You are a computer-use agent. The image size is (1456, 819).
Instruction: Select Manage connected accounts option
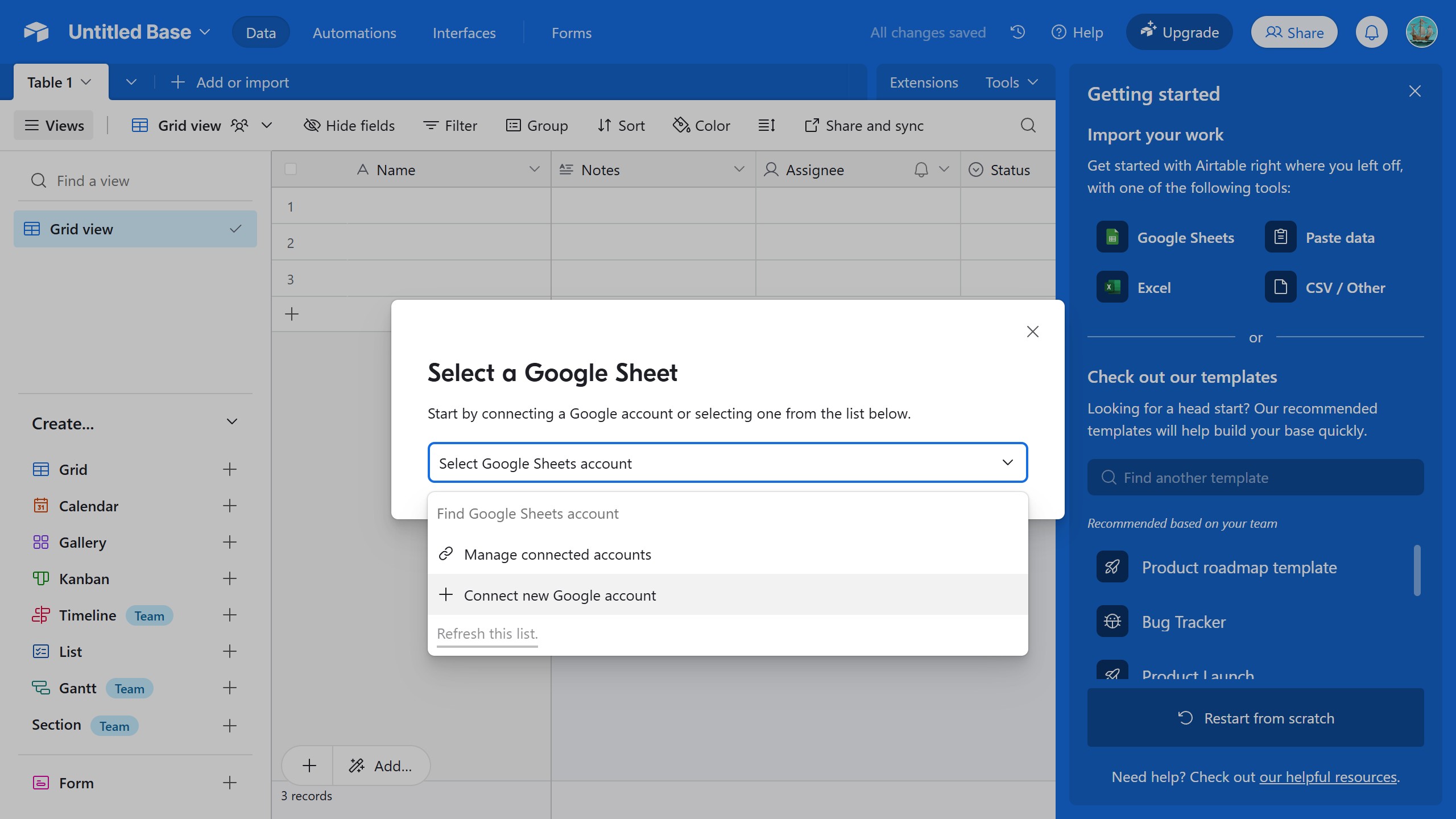click(x=727, y=554)
